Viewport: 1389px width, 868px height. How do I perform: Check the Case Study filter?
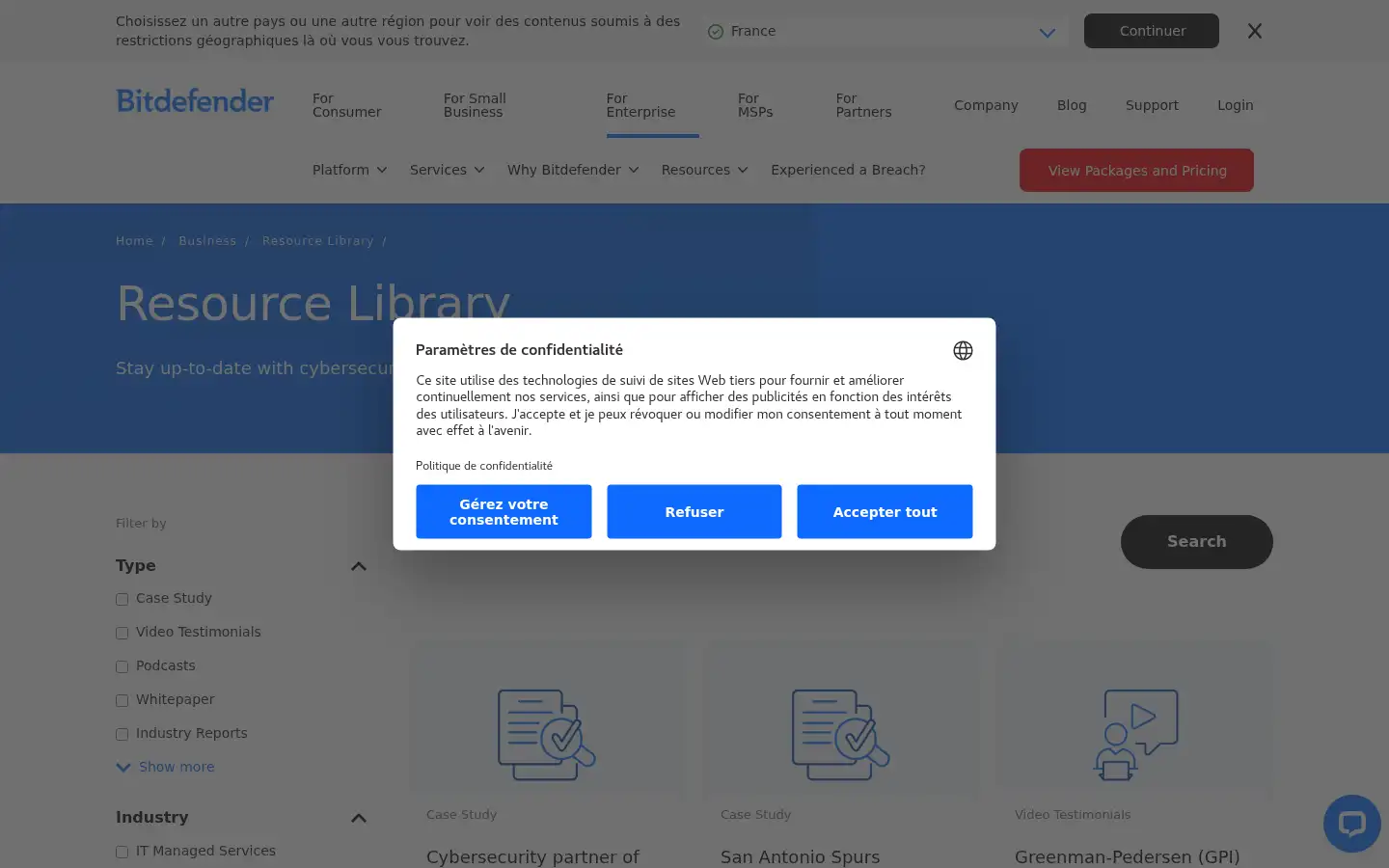coord(123,599)
